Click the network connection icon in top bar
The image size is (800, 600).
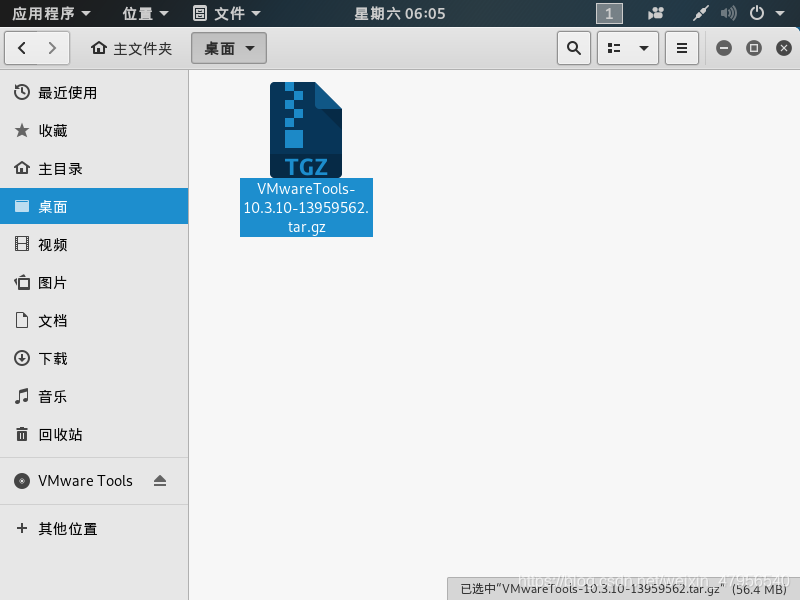click(701, 13)
